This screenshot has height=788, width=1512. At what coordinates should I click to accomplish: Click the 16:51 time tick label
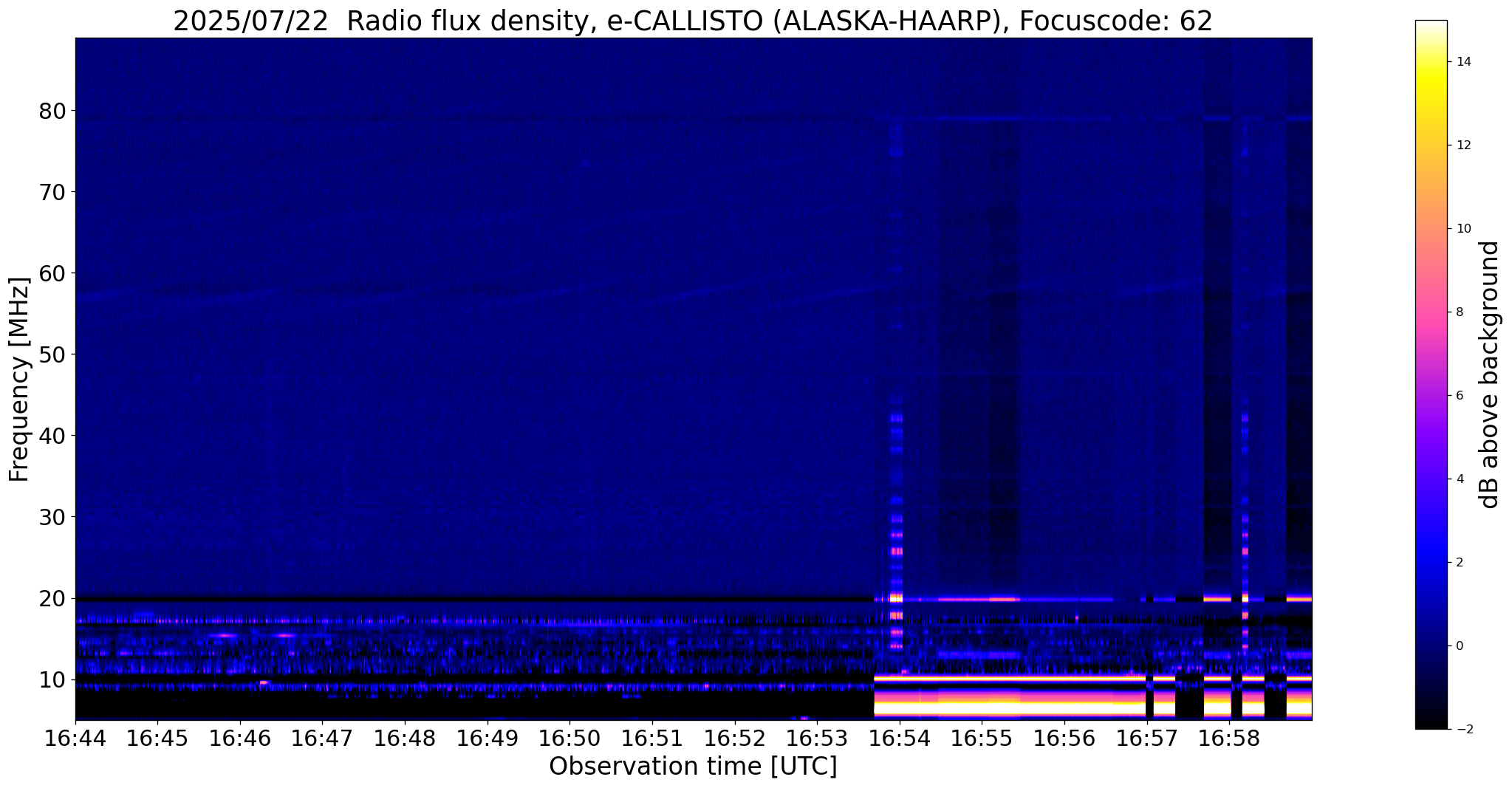(652, 739)
